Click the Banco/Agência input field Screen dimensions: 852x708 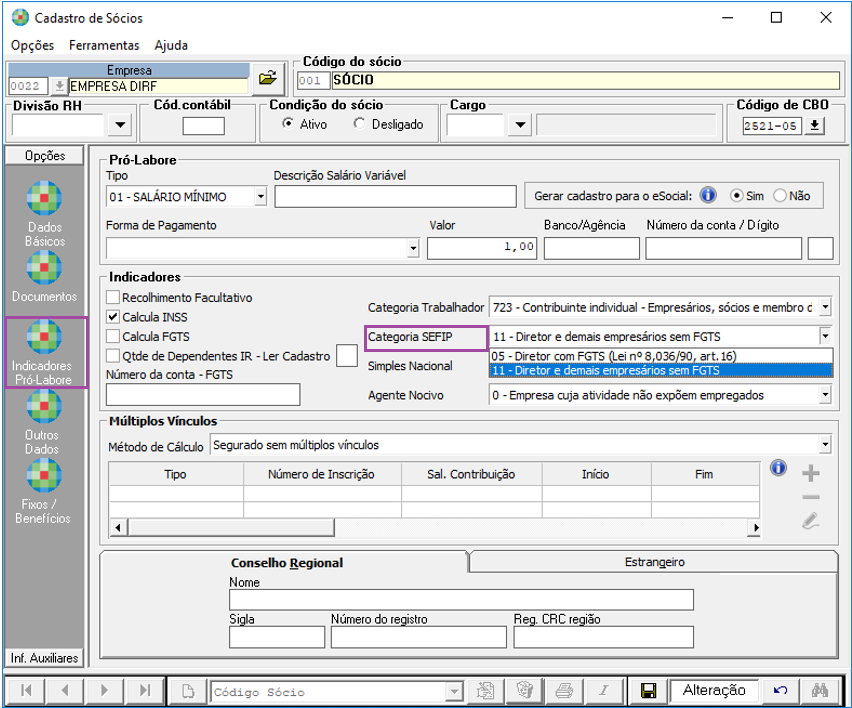[x=591, y=248]
